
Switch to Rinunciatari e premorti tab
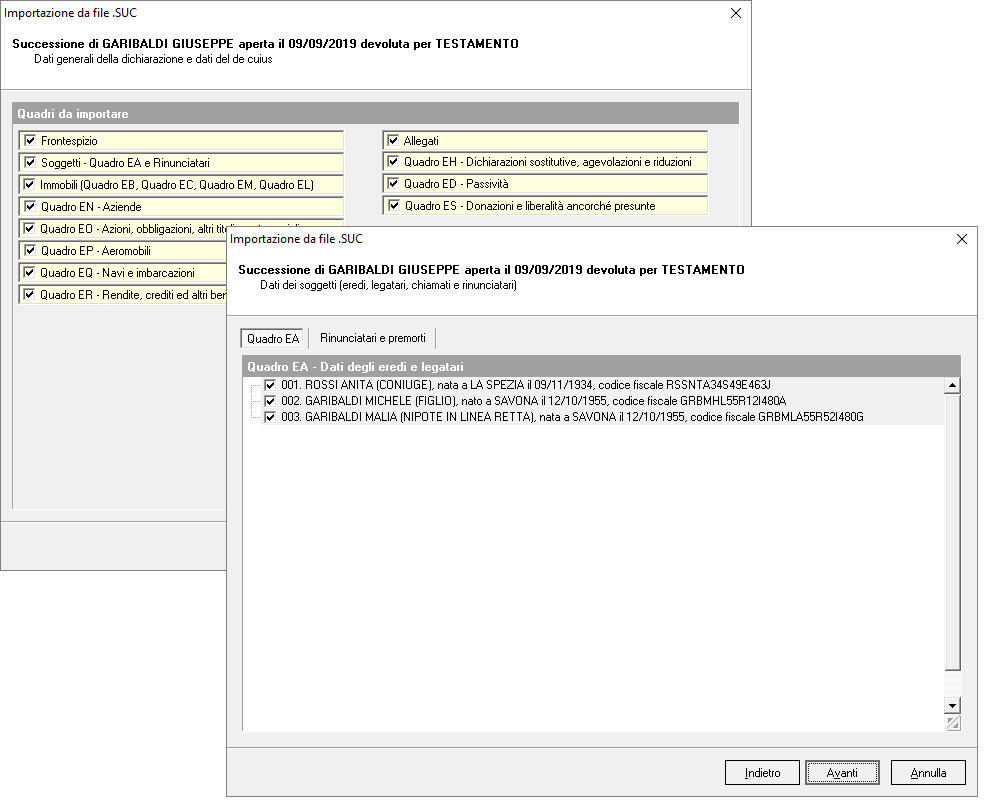372,338
